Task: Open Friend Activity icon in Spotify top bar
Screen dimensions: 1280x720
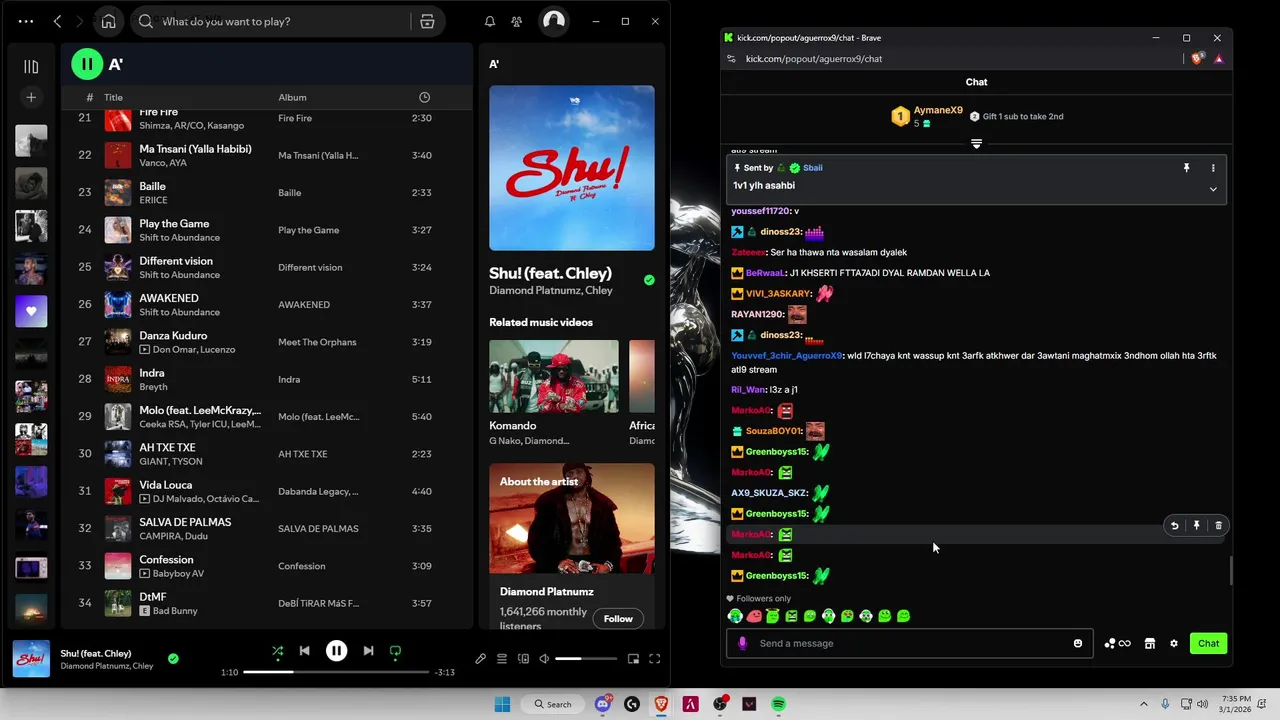Action: tap(516, 21)
